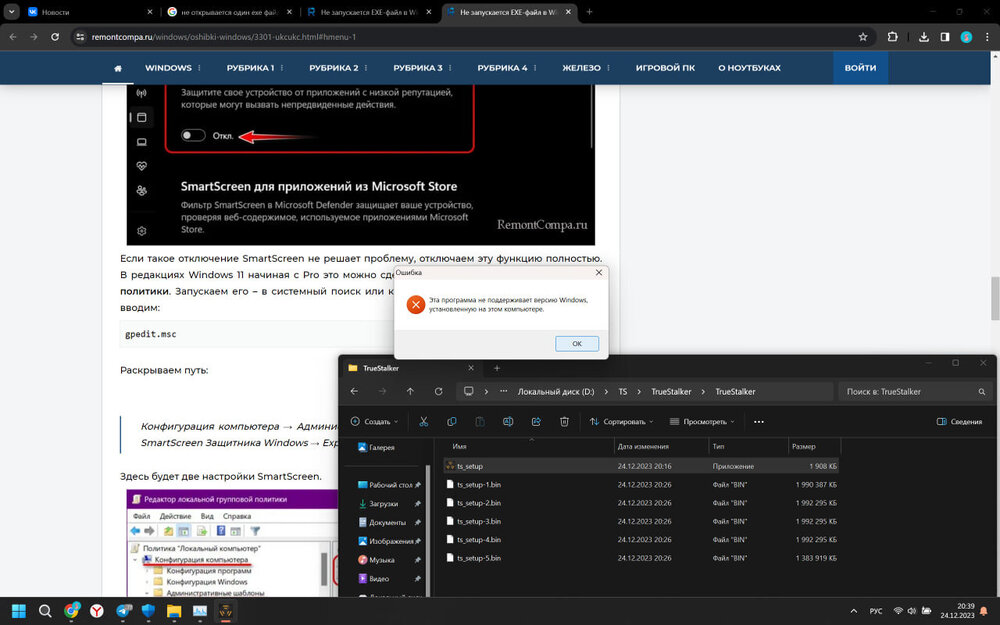Click the Delete trash icon in Explorer
1000x625 pixels.
pyautogui.click(x=565, y=422)
